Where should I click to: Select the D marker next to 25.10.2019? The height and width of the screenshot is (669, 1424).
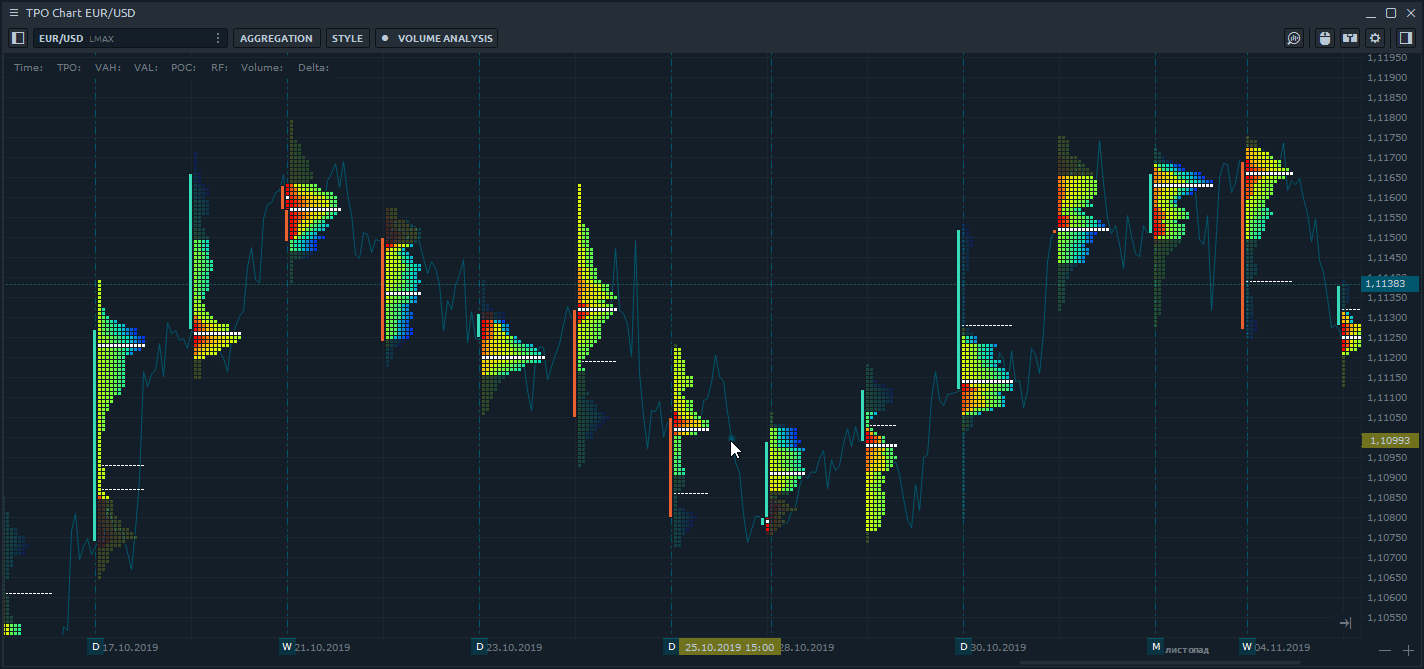click(x=671, y=646)
